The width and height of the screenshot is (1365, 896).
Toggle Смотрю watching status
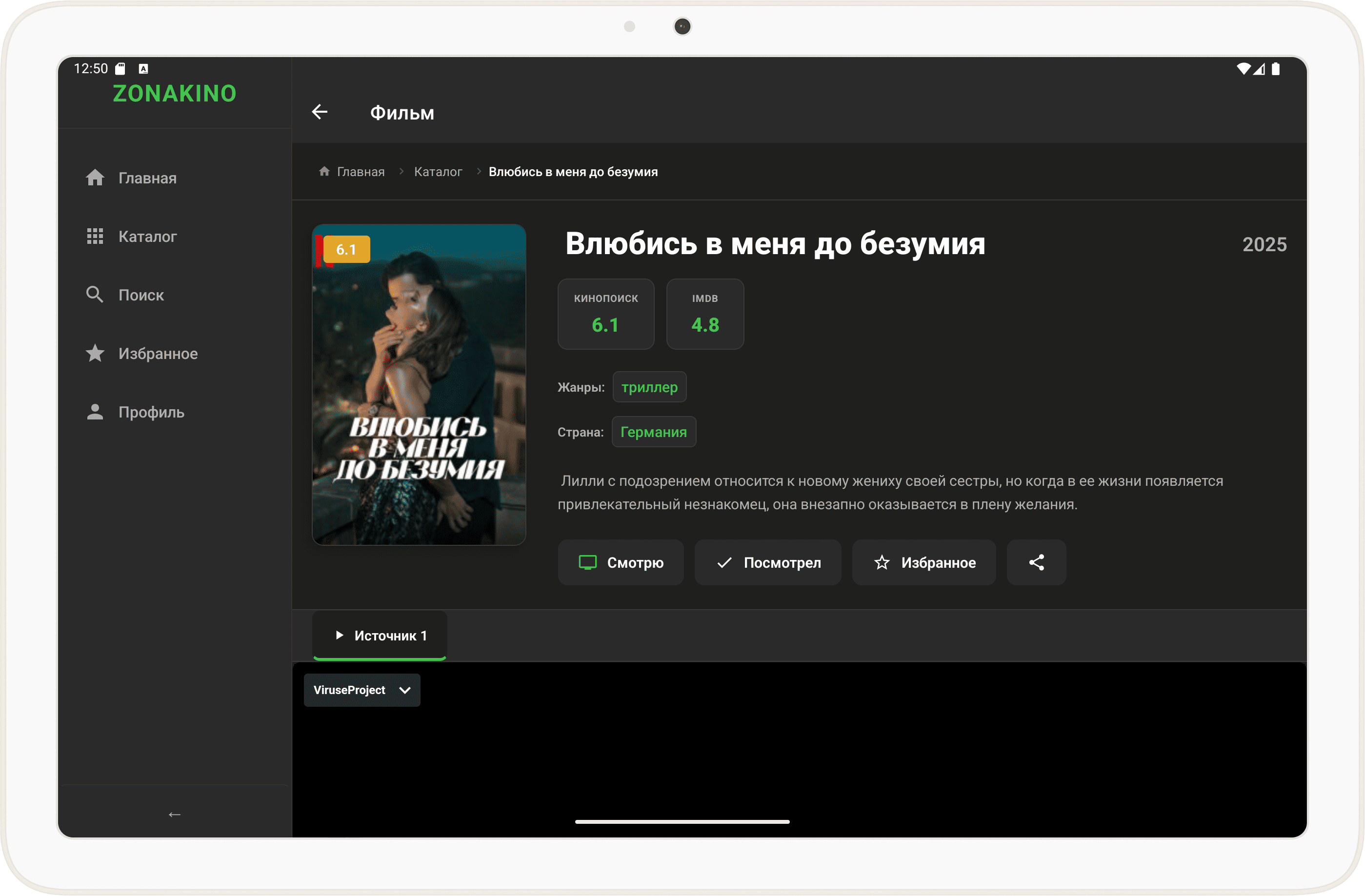coord(621,562)
